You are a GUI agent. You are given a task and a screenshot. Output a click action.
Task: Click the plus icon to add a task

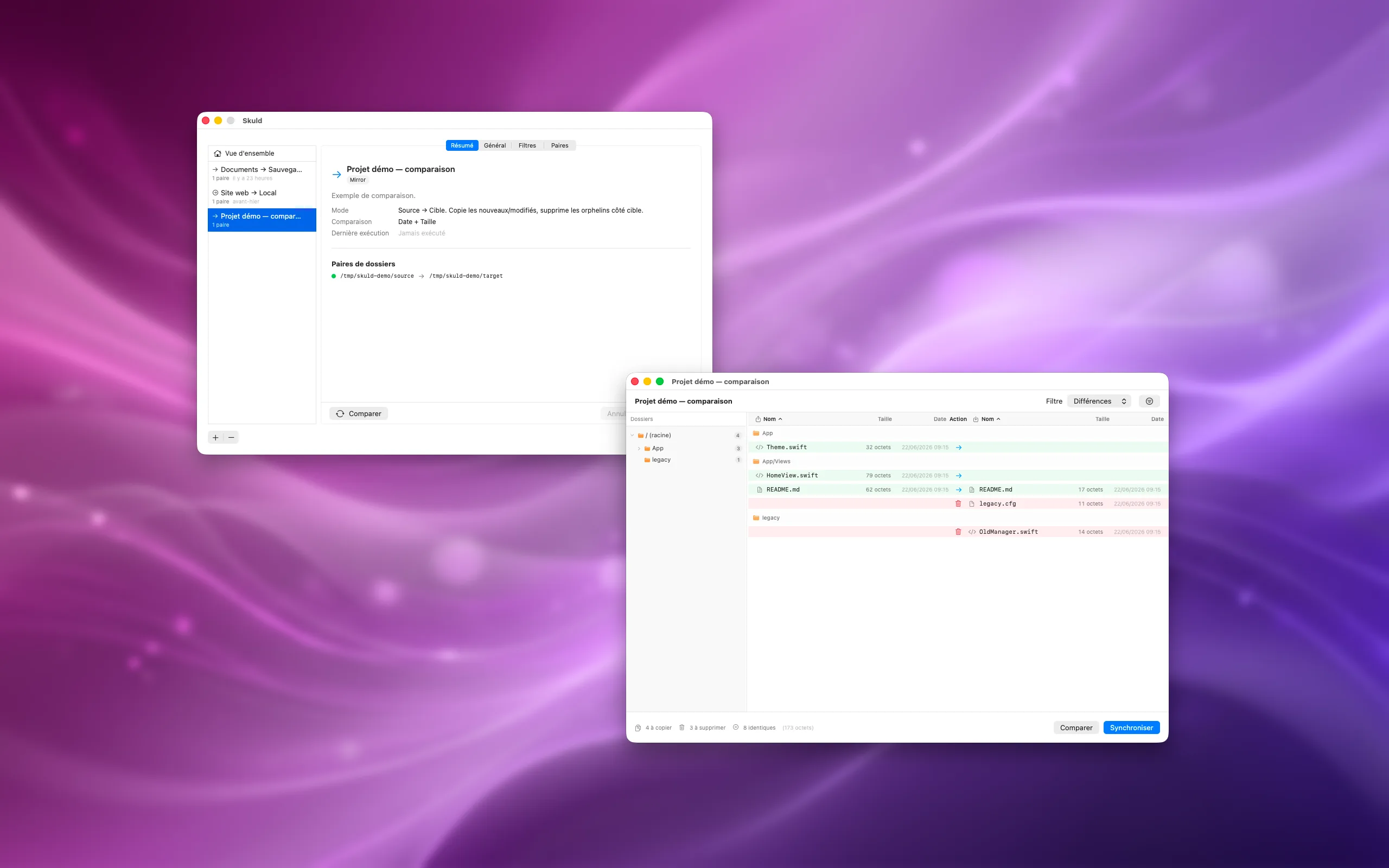[x=216, y=437]
